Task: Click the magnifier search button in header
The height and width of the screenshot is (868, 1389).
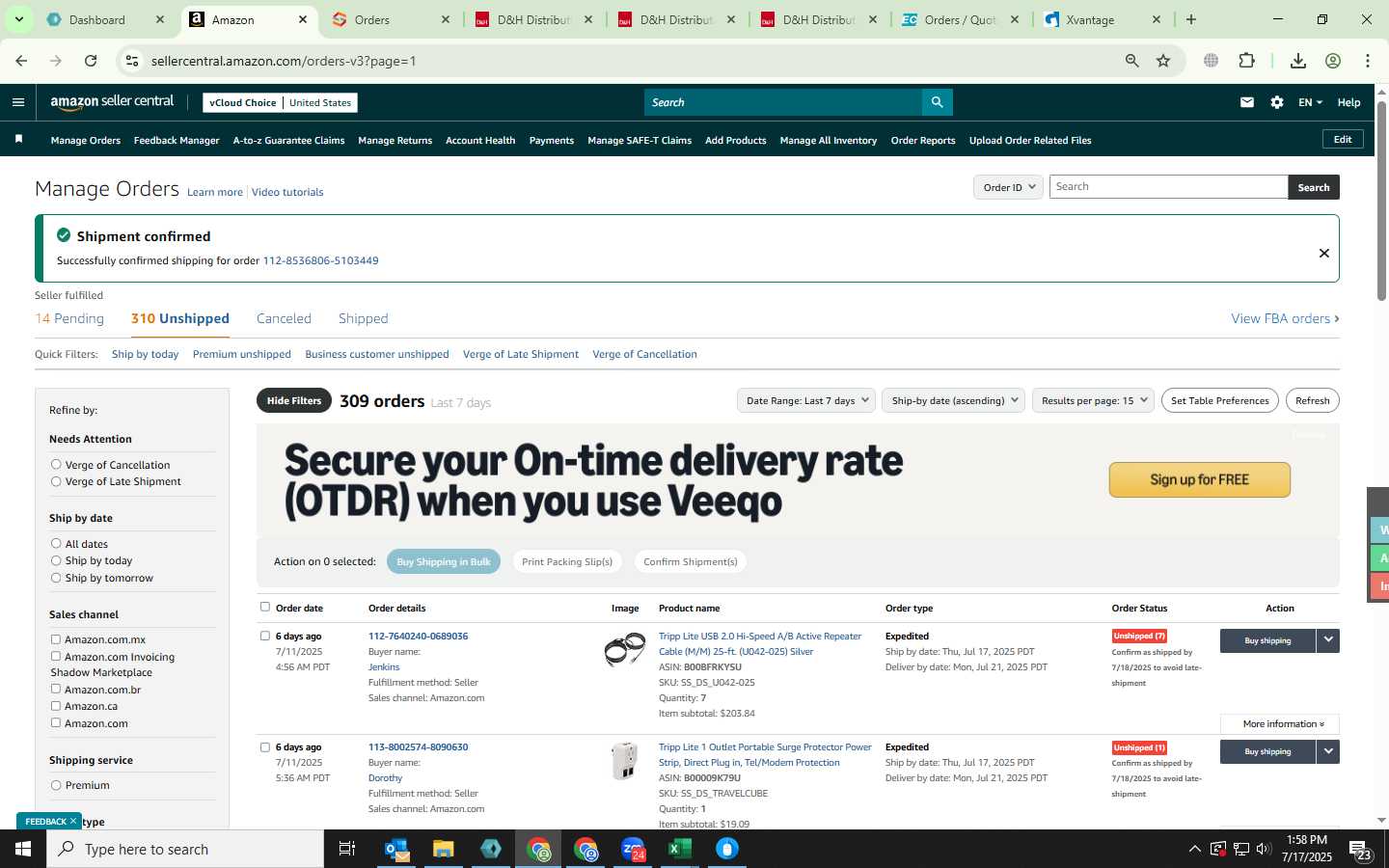Action: point(937,102)
